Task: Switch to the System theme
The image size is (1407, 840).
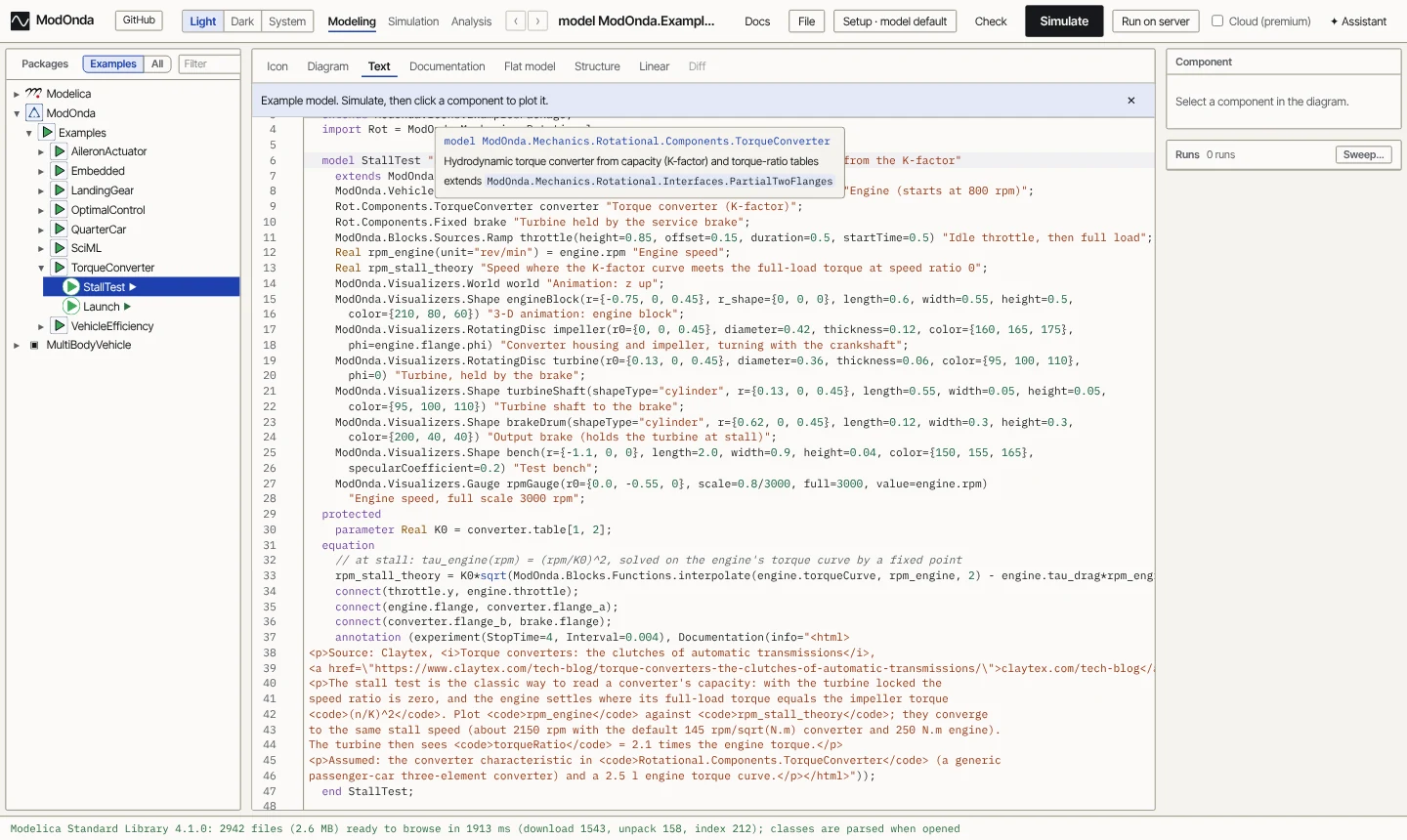Action: pos(287,21)
